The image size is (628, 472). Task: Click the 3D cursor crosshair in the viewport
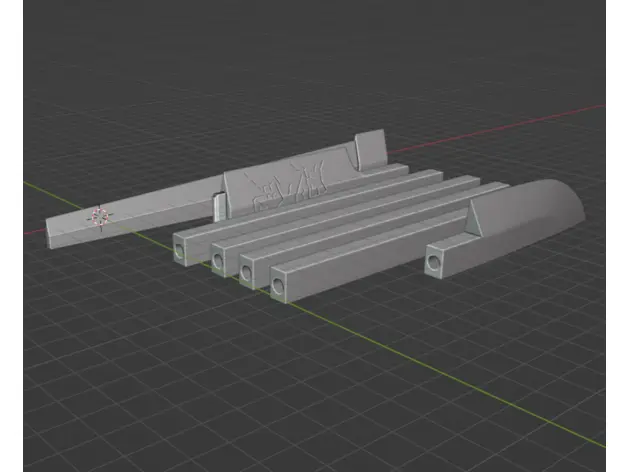pos(100,217)
